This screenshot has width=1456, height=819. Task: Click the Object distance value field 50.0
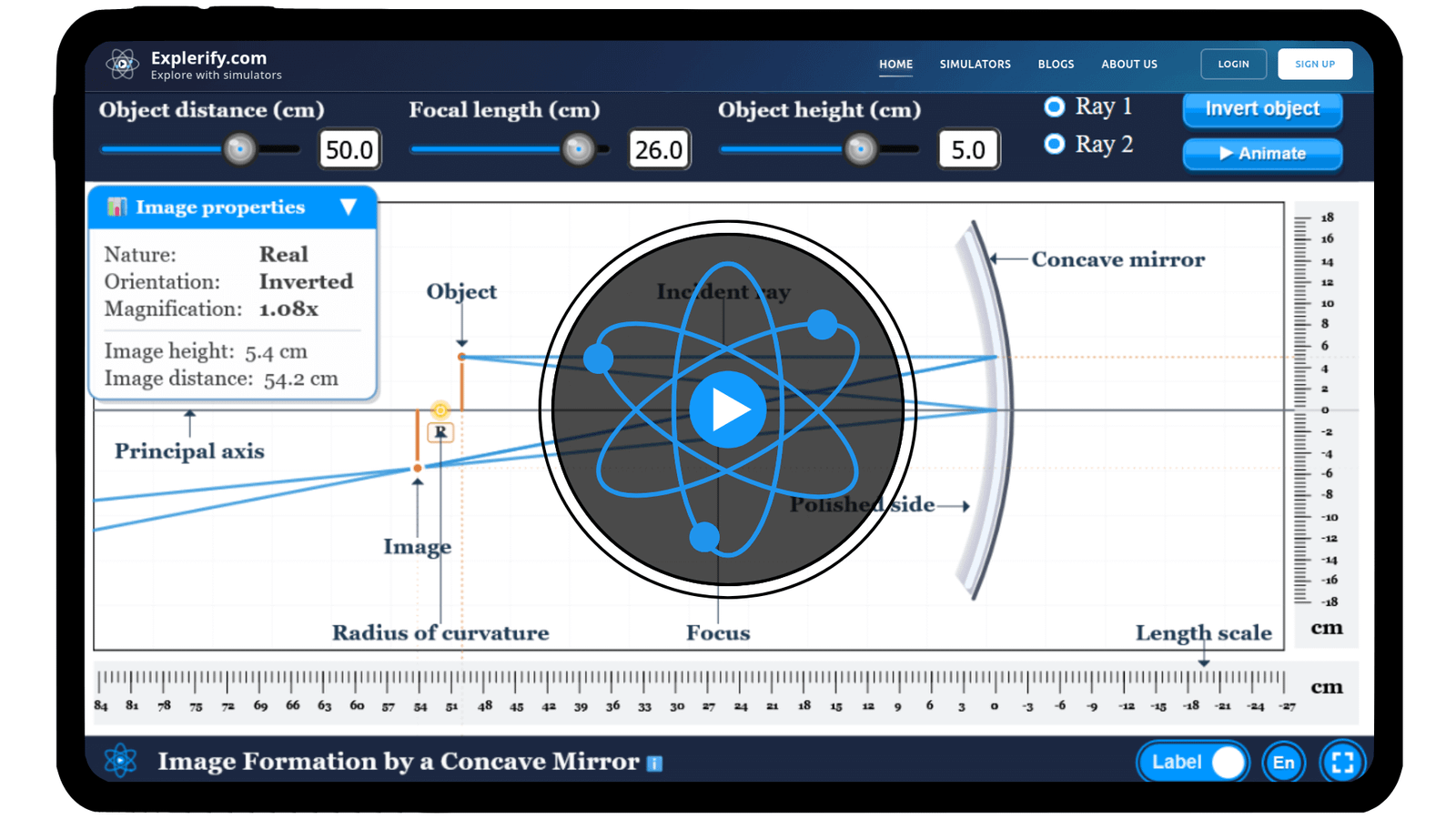pos(349,149)
